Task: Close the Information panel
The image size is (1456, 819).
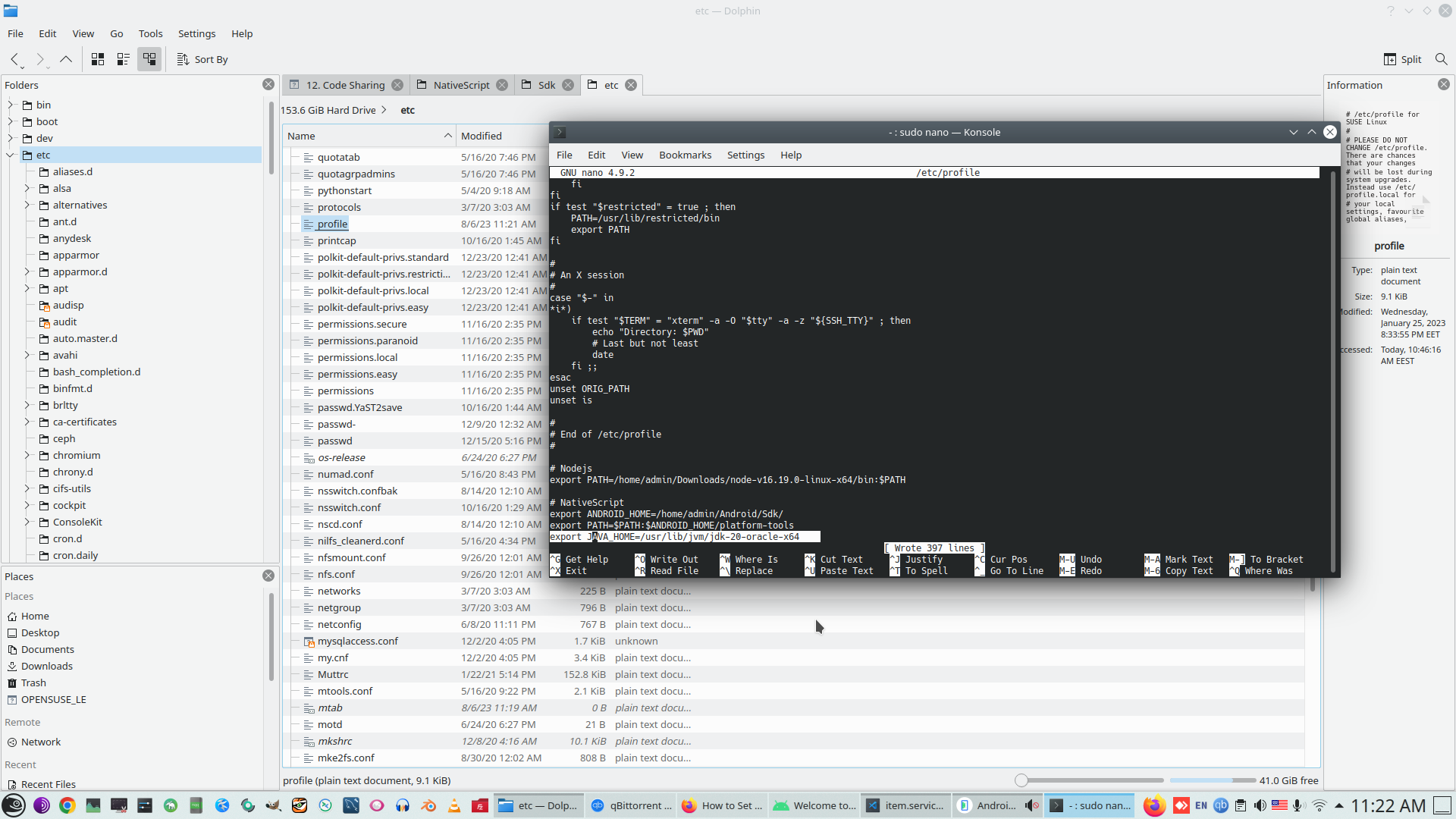Action: pyautogui.click(x=1444, y=85)
